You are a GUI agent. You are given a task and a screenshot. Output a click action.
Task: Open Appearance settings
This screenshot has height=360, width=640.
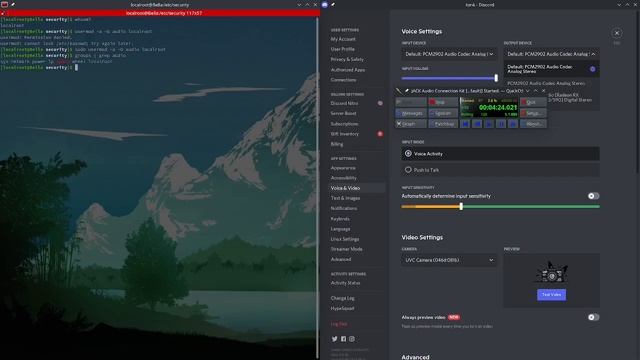(343, 168)
